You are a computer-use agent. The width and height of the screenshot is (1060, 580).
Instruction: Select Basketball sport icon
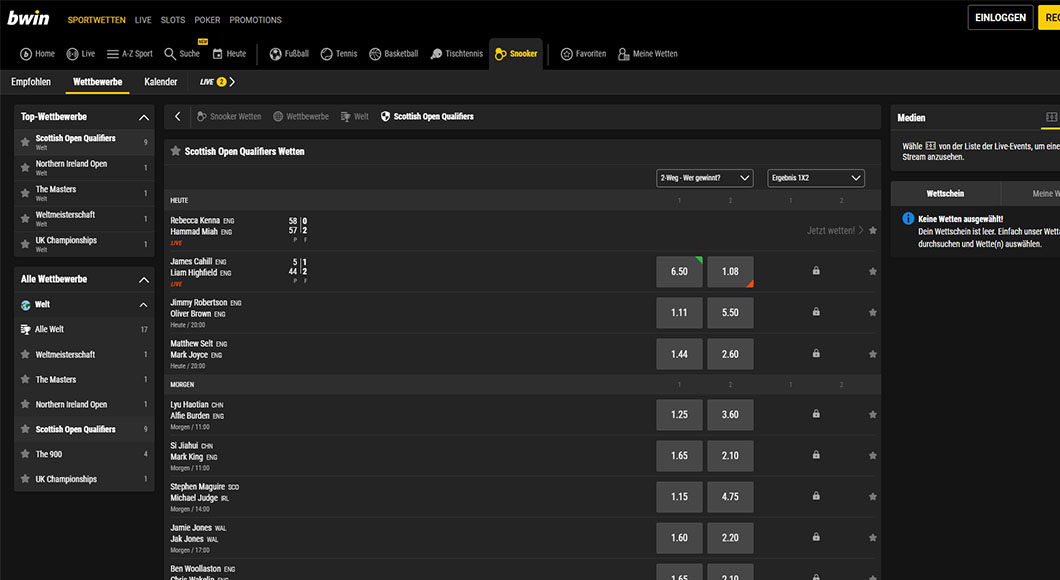point(375,54)
